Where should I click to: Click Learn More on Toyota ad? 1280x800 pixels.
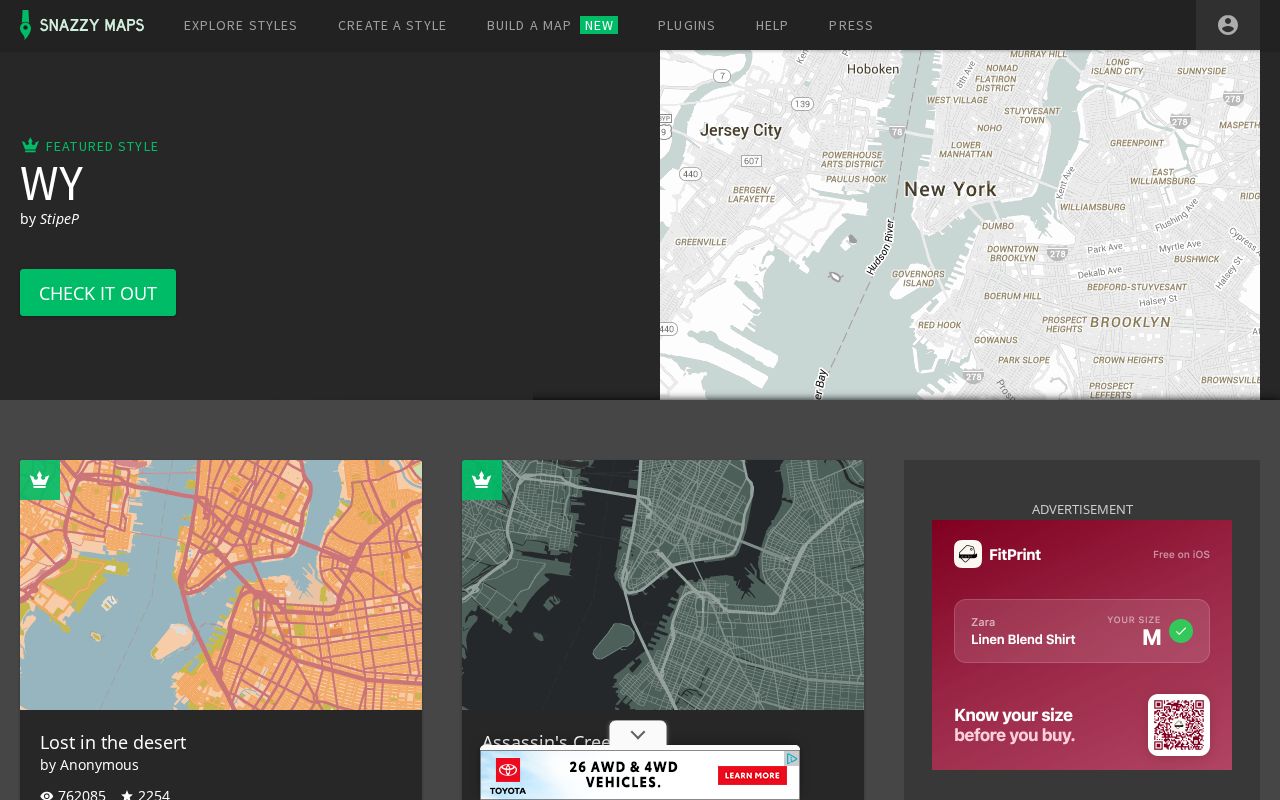[752, 775]
